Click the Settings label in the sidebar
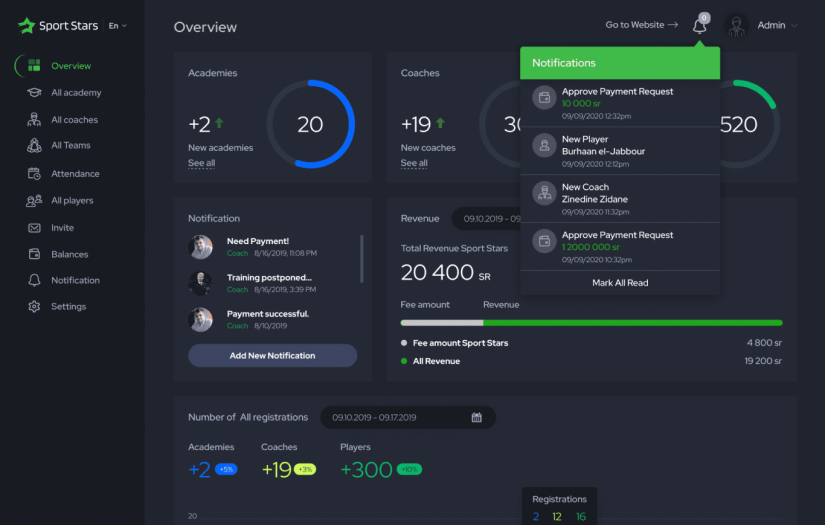Image resolution: width=825 pixels, height=525 pixels. click(68, 306)
